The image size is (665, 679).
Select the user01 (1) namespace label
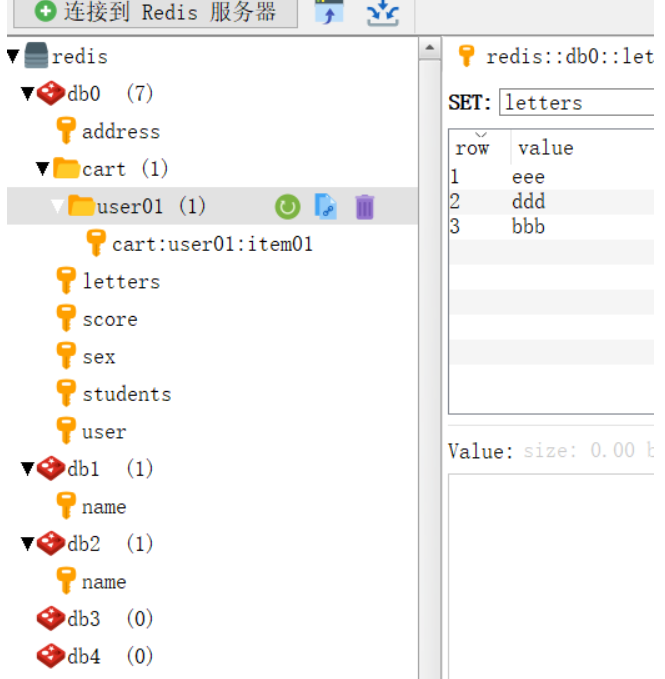(x=151, y=207)
